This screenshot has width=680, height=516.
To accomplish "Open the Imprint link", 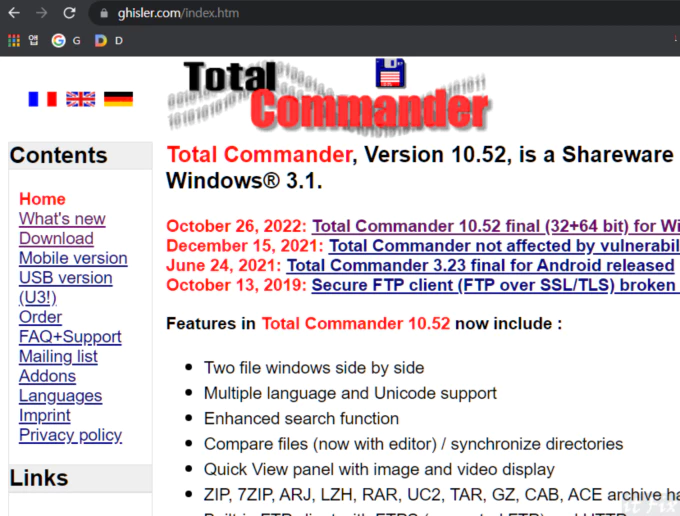I will (x=45, y=415).
